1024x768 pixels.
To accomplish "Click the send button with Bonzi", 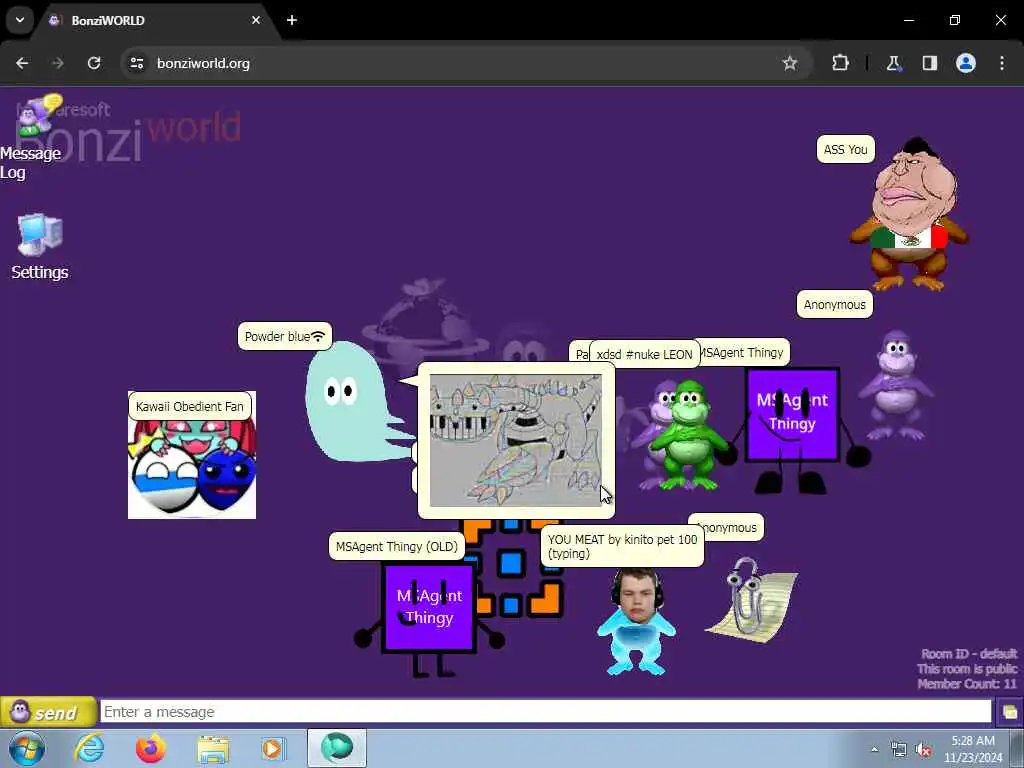I will [x=48, y=712].
